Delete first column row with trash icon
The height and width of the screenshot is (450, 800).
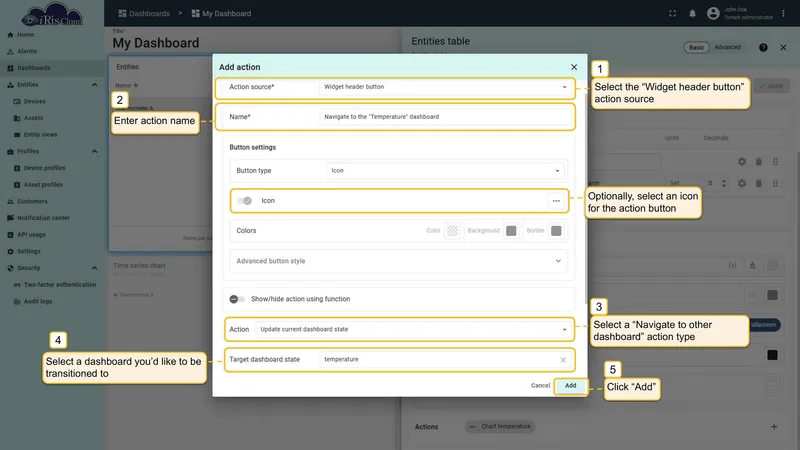759,162
